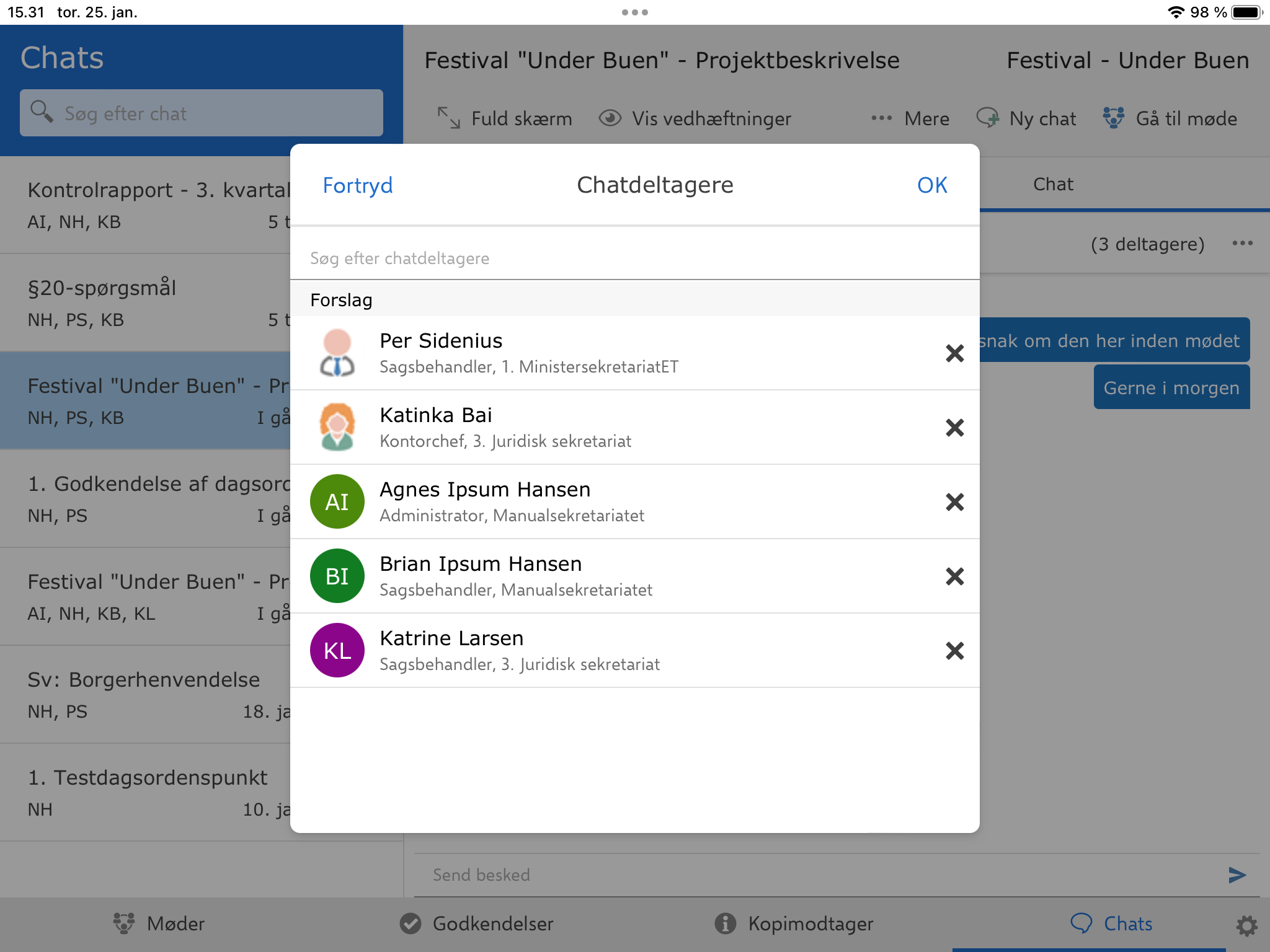1270x952 pixels.
Task: Tap the send message arrow icon
Action: tap(1237, 875)
